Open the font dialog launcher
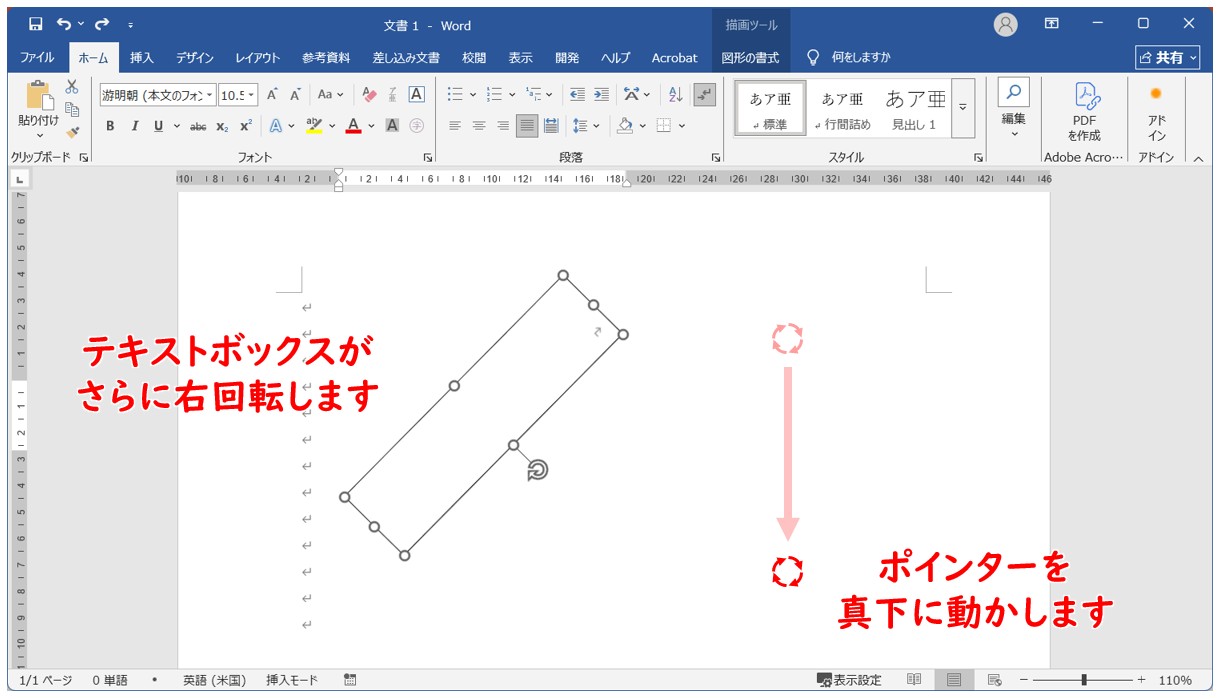The image size is (1222, 699). 428,157
